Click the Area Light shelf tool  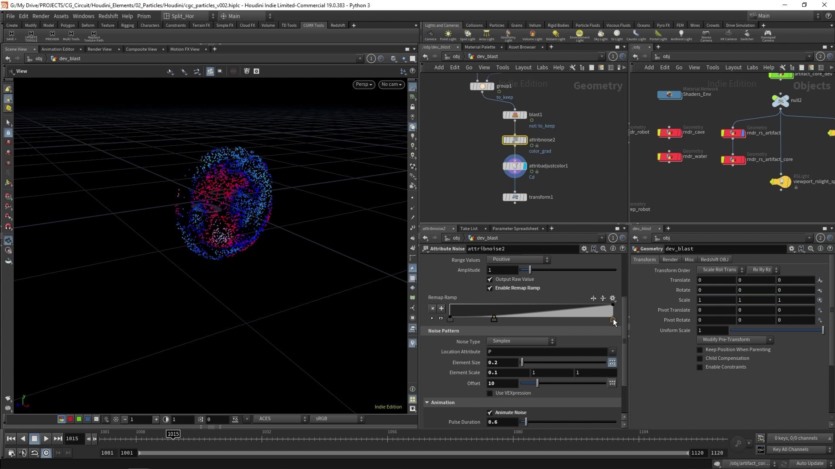[x=486, y=36]
